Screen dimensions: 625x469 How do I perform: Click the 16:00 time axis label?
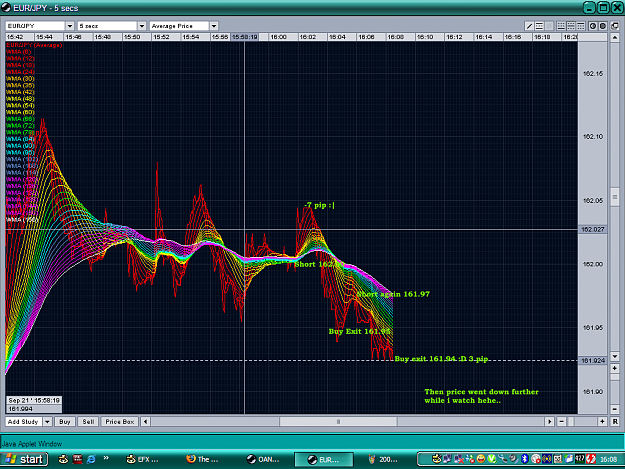(x=278, y=37)
